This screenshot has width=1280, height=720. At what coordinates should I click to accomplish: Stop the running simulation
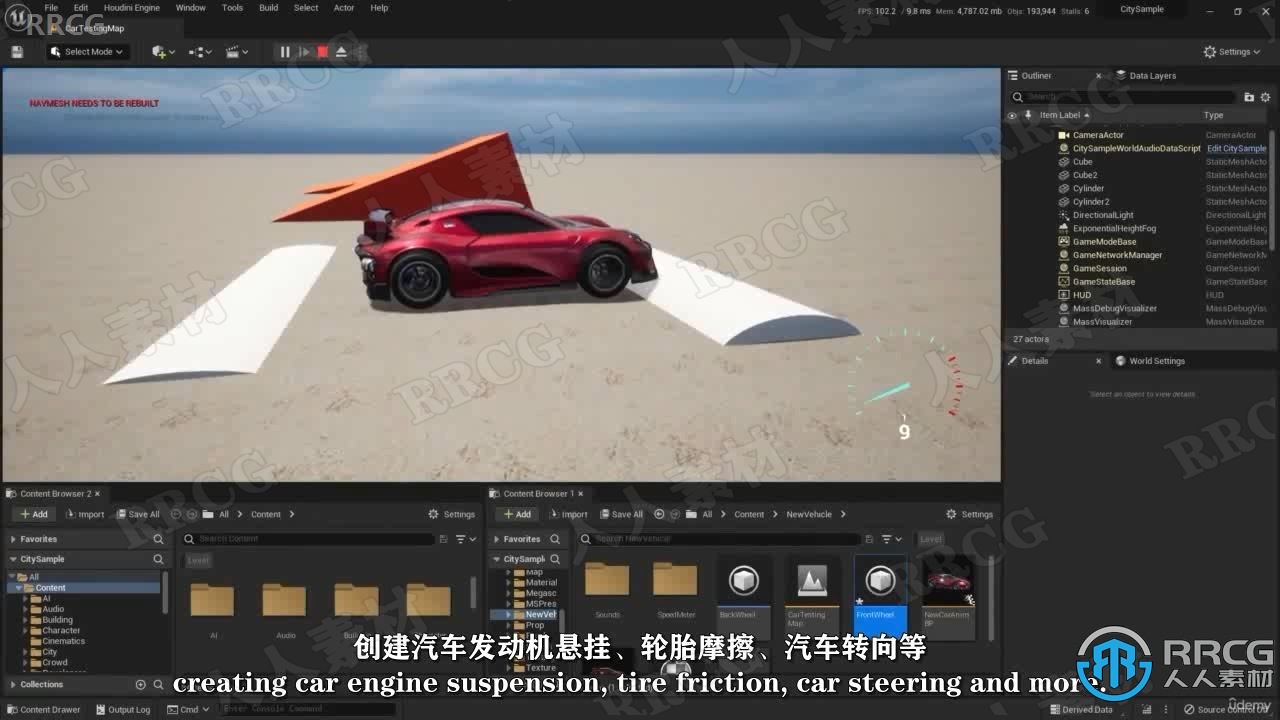coord(322,52)
